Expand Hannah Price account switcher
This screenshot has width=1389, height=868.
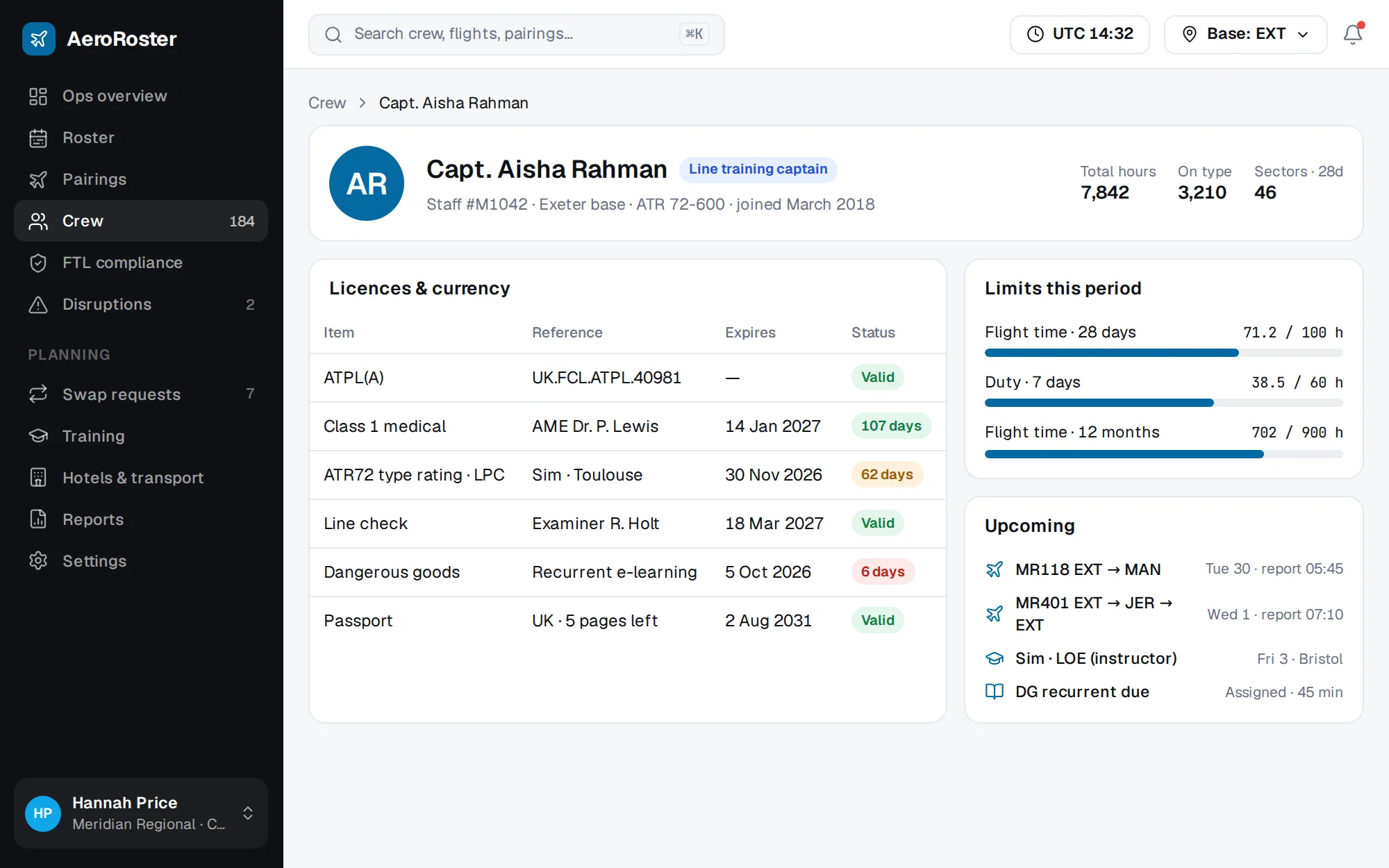[248, 813]
